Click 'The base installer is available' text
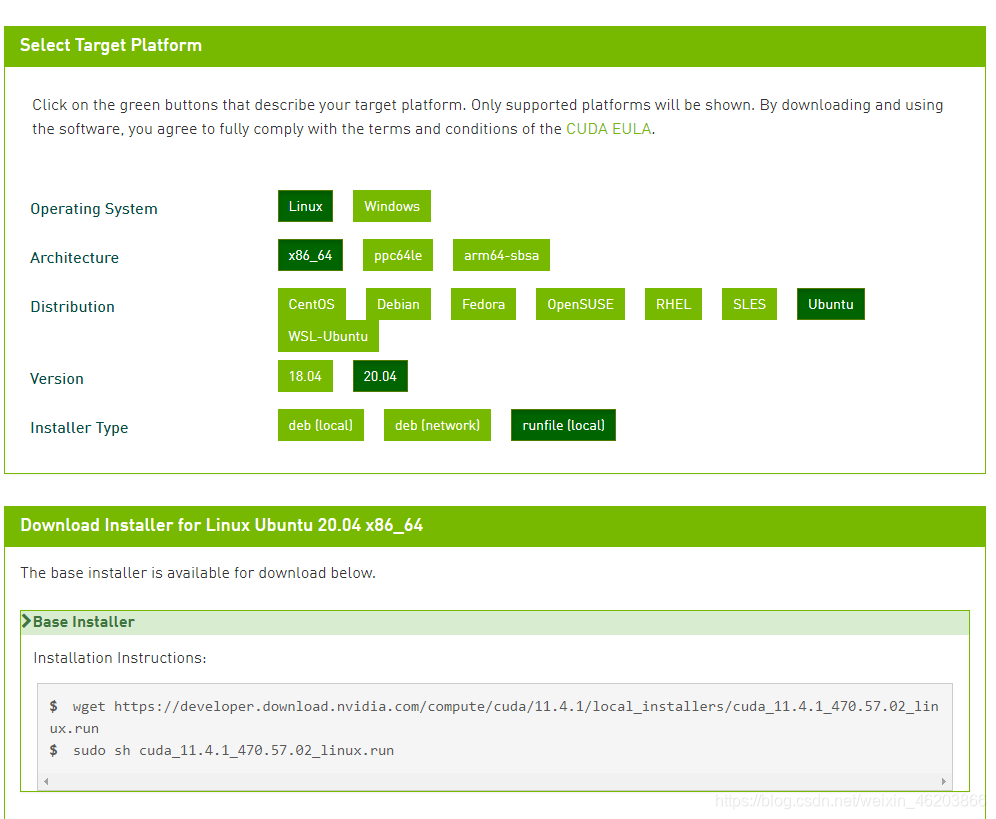Screen dimensions: 996x819 pos(198,572)
